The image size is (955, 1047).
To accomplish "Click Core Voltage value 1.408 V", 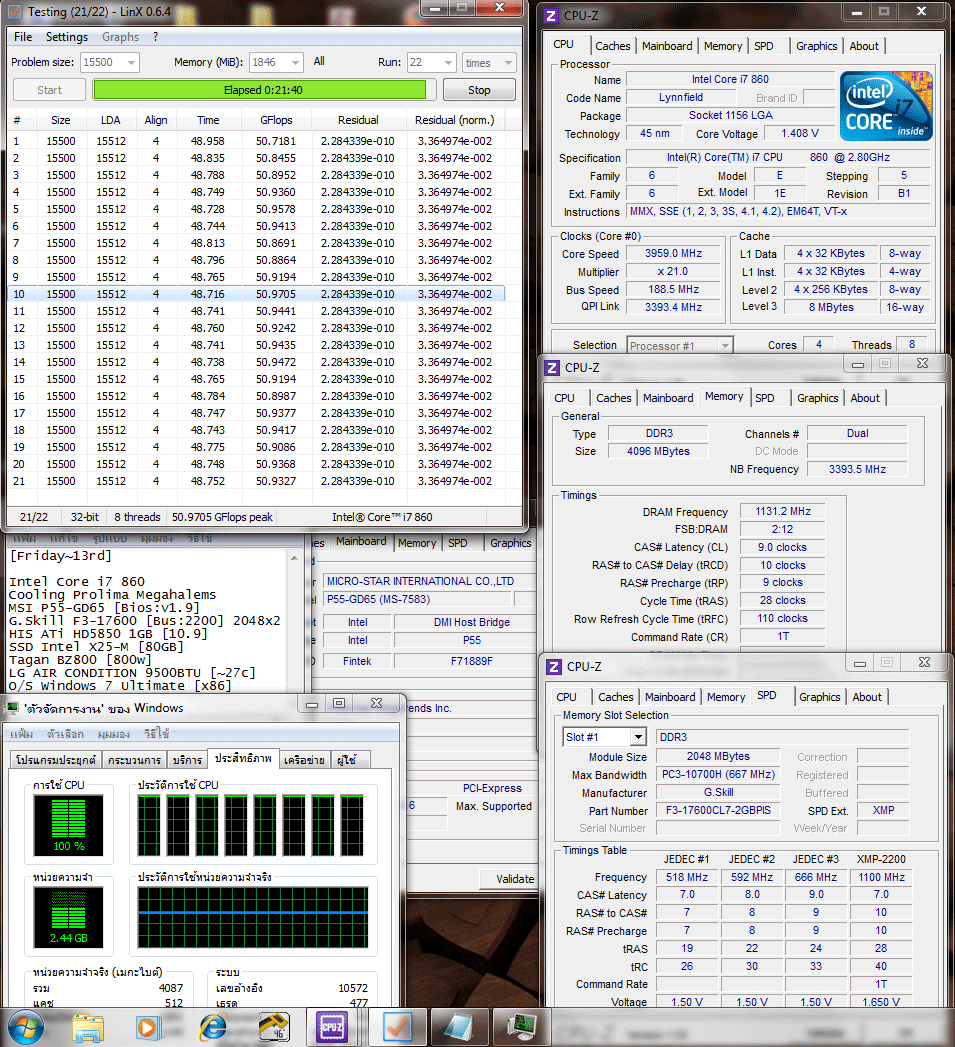I will [x=799, y=134].
